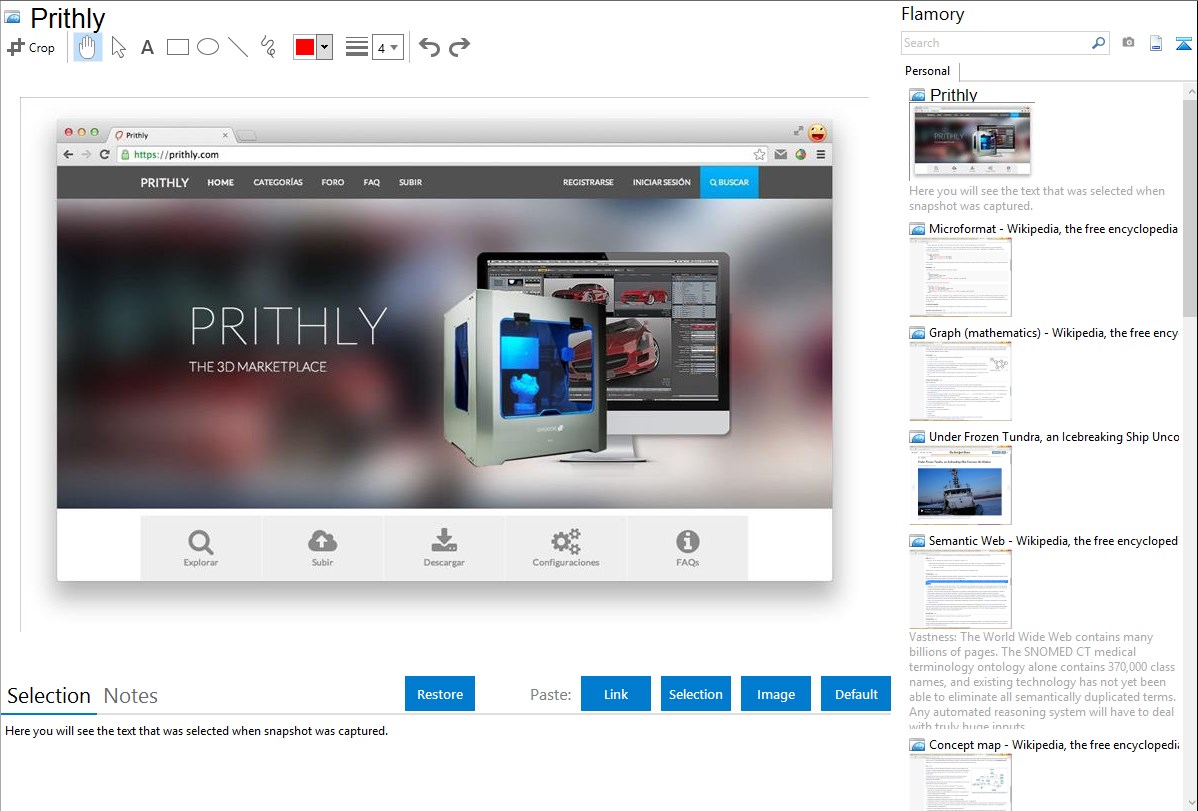Click the Subir cloud upload icon
This screenshot has width=1198, height=811.
pyautogui.click(x=322, y=541)
